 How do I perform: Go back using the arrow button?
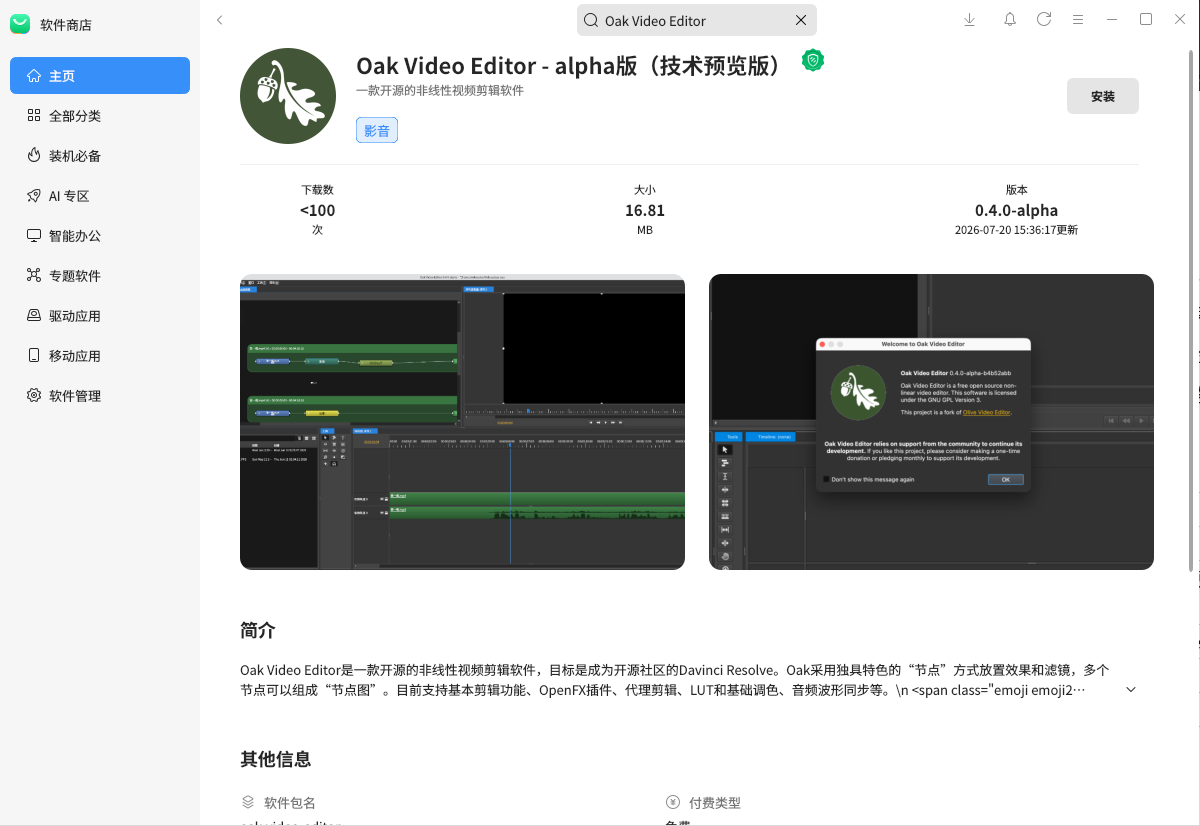click(x=220, y=20)
